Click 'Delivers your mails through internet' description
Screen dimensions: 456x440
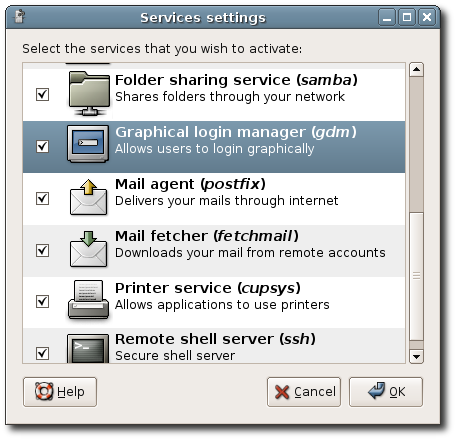(x=226, y=201)
